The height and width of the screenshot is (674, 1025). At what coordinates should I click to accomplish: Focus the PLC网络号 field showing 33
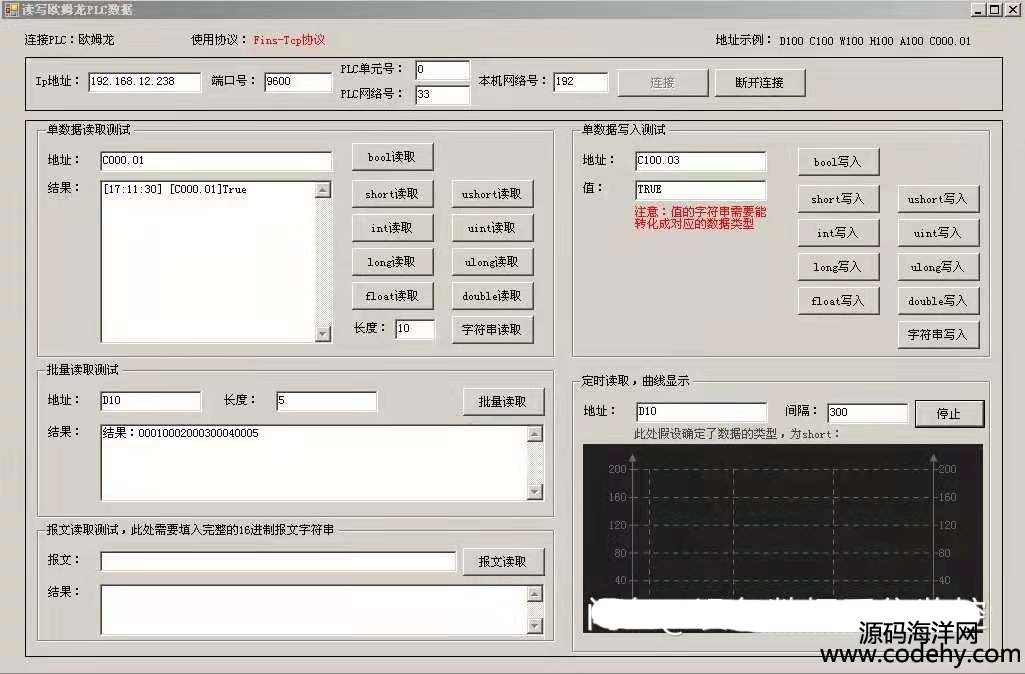443,95
